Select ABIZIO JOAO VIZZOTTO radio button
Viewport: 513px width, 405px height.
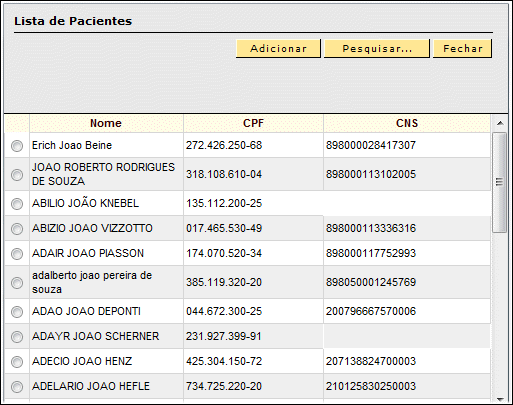(17, 229)
